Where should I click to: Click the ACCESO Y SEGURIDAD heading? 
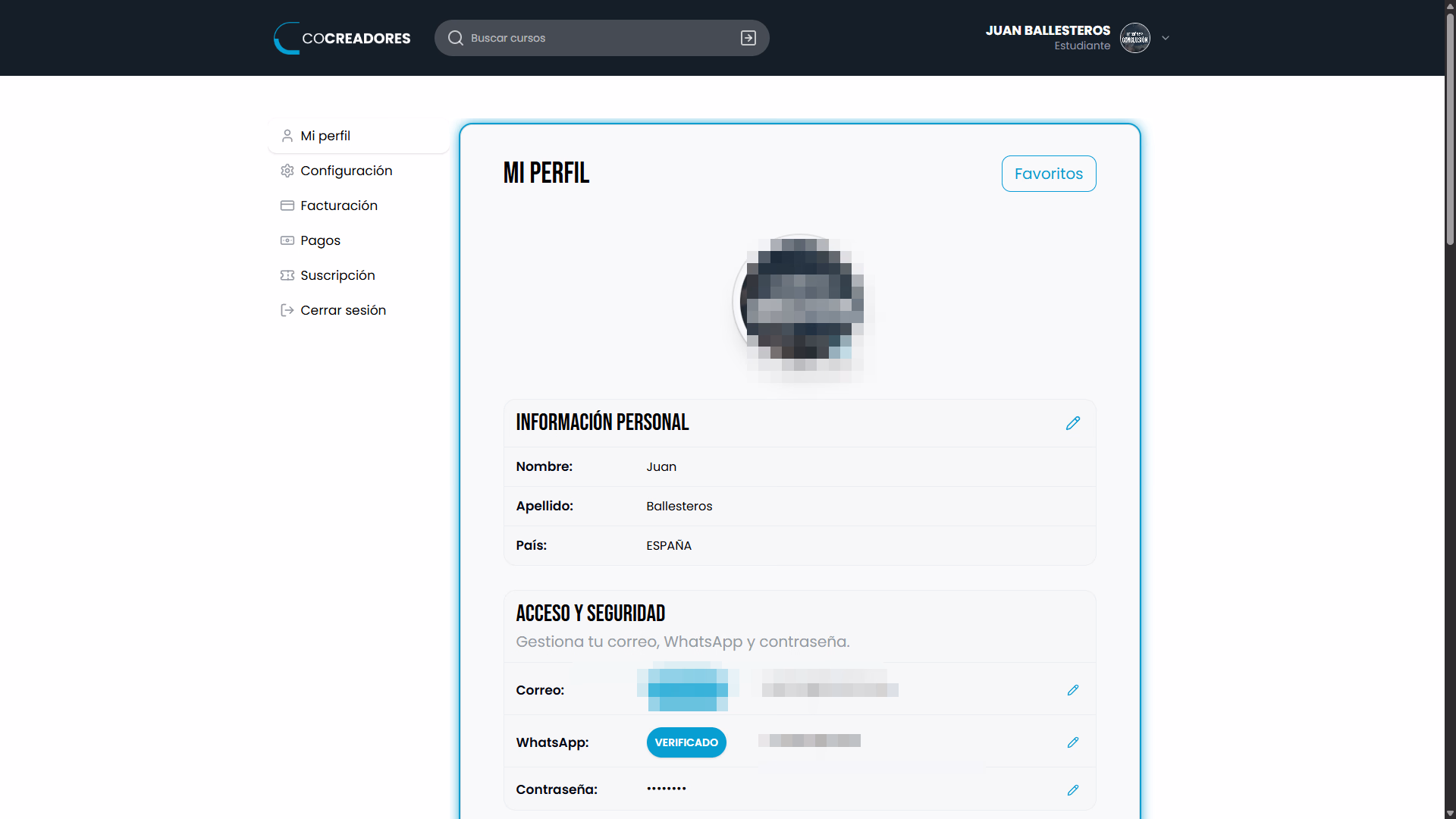coord(591,613)
